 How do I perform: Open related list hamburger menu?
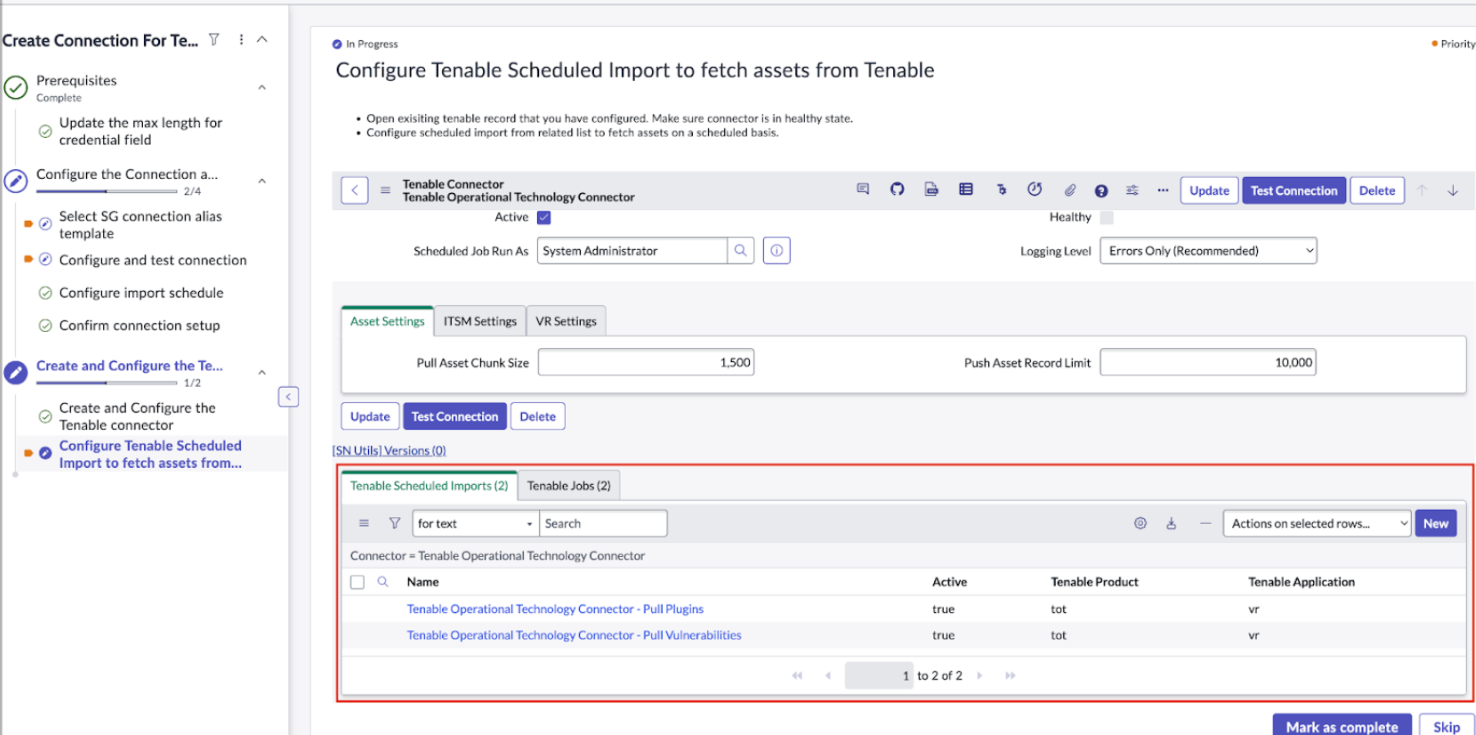pyautogui.click(x=364, y=523)
